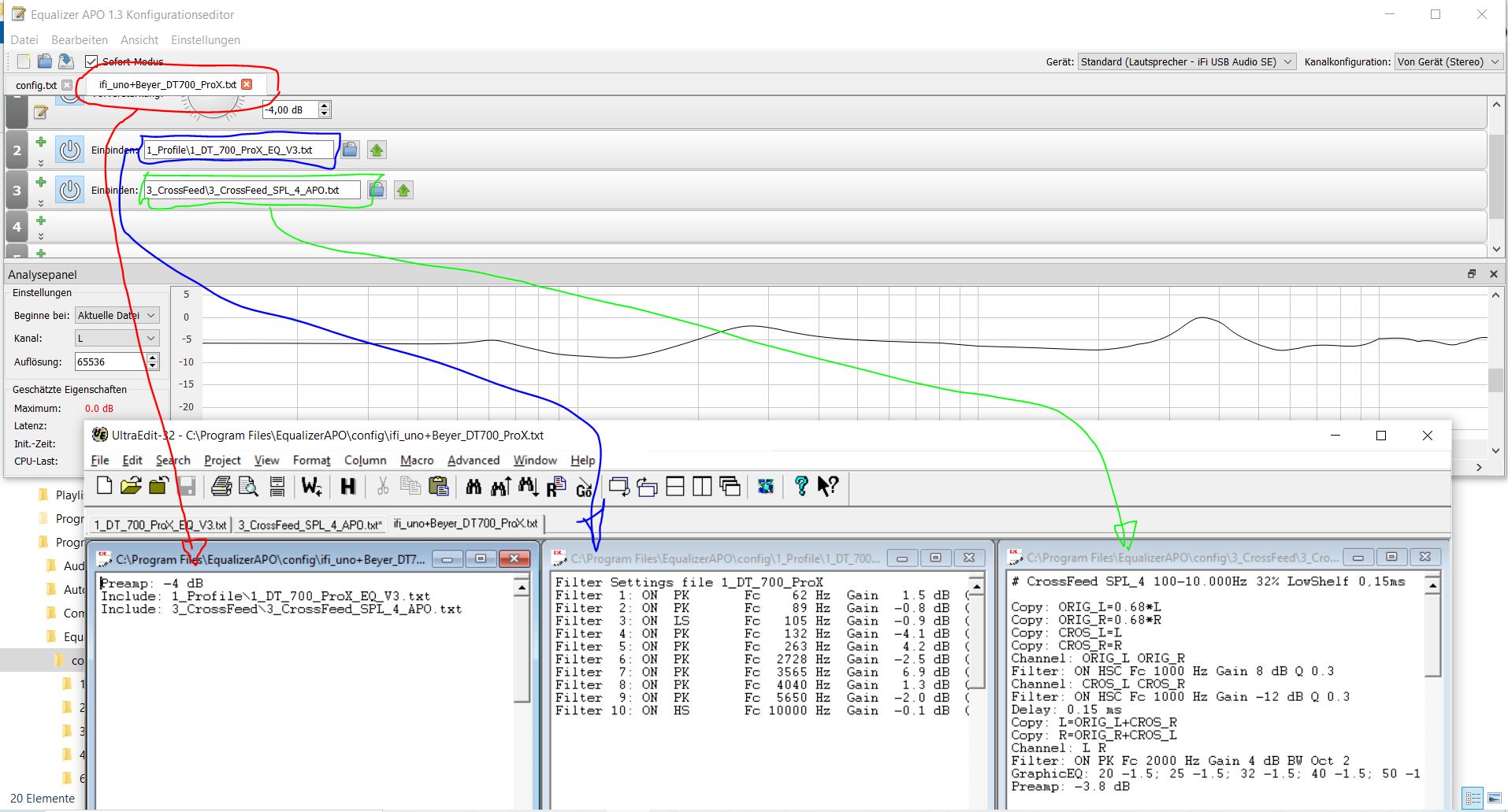Click Tile Vertical icon in UltraEdit
The height and width of the screenshot is (812, 1508).
coord(702,486)
